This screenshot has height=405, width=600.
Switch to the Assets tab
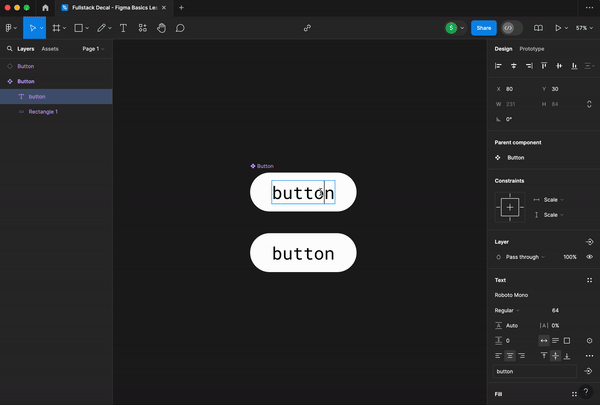tap(50, 49)
